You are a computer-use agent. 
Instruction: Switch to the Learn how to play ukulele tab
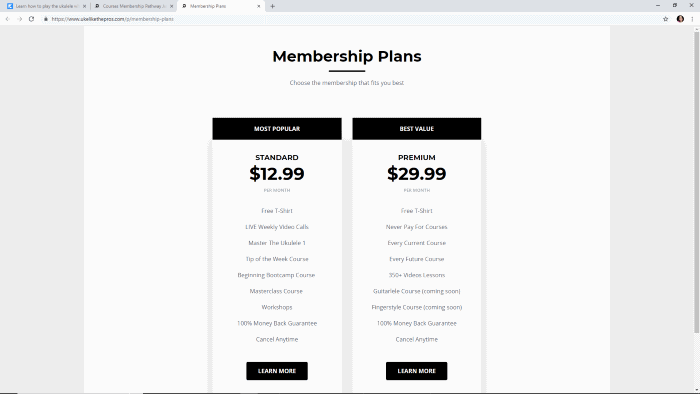coord(45,6)
